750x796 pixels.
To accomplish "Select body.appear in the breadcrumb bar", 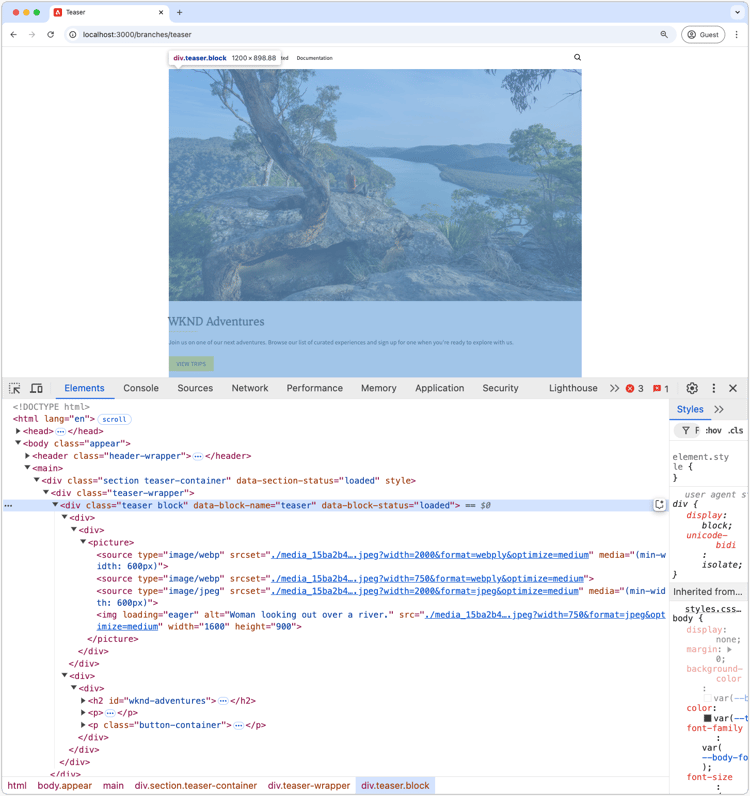I will (x=64, y=785).
